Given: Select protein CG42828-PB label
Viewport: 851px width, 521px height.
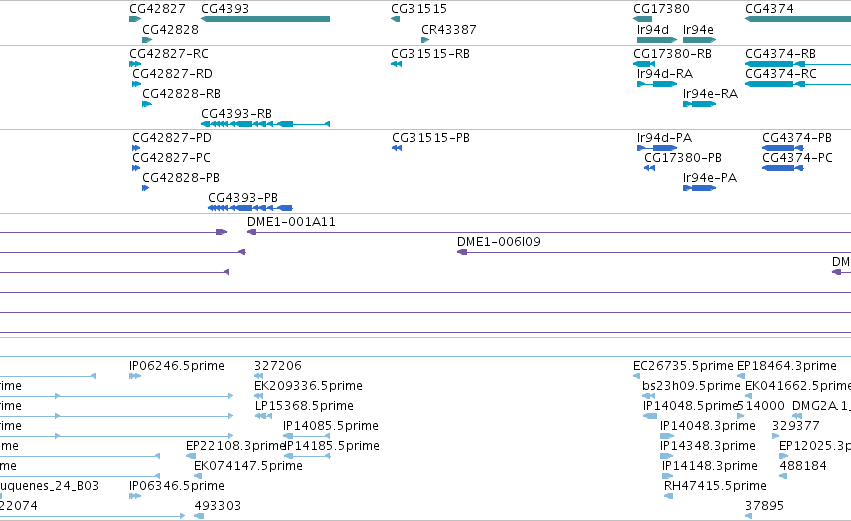Looking at the screenshot, I should tap(181, 178).
